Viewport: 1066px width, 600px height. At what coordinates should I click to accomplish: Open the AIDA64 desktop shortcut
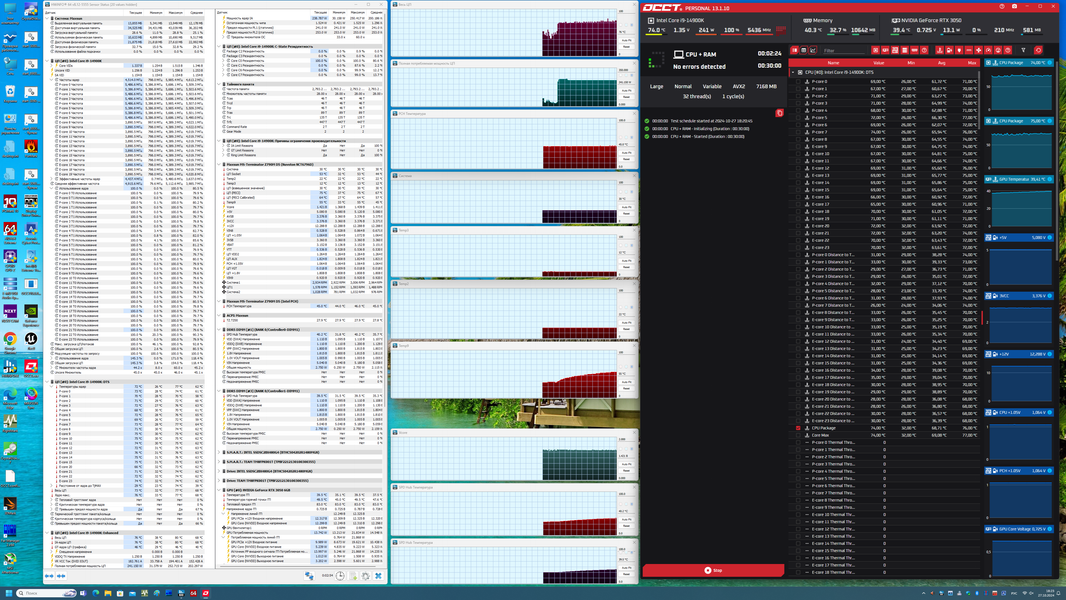(10, 232)
